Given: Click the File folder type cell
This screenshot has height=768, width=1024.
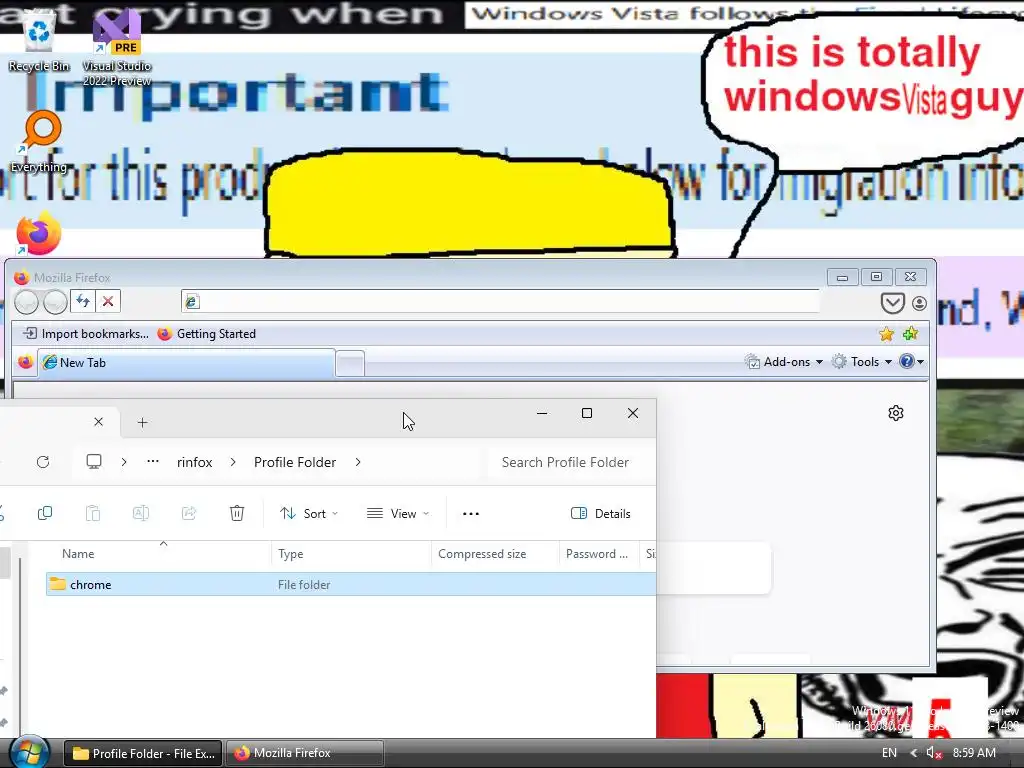Looking at the screenshot, I should coord(304,584).
